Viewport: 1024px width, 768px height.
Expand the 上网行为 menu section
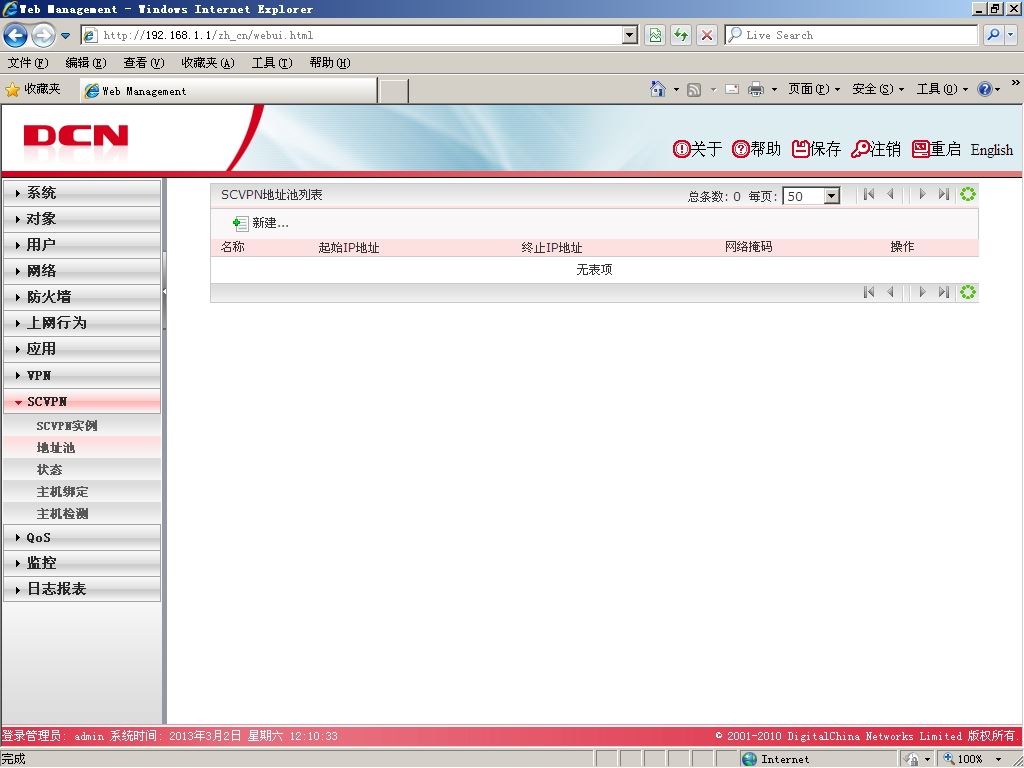tap(82, 323)
